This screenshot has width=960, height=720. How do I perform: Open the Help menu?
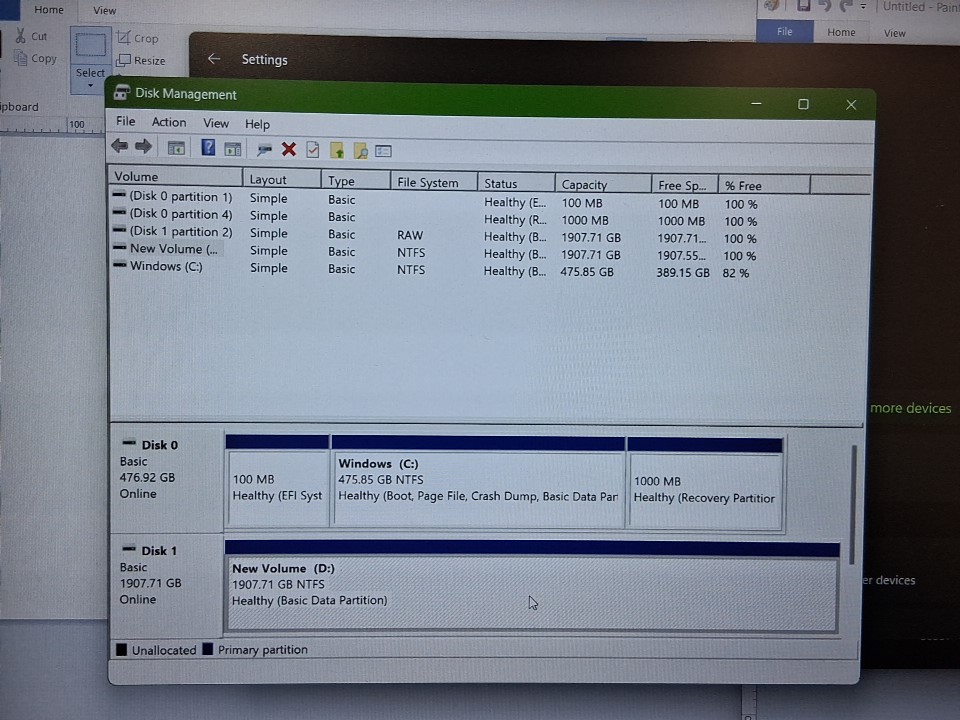(257, 124)
